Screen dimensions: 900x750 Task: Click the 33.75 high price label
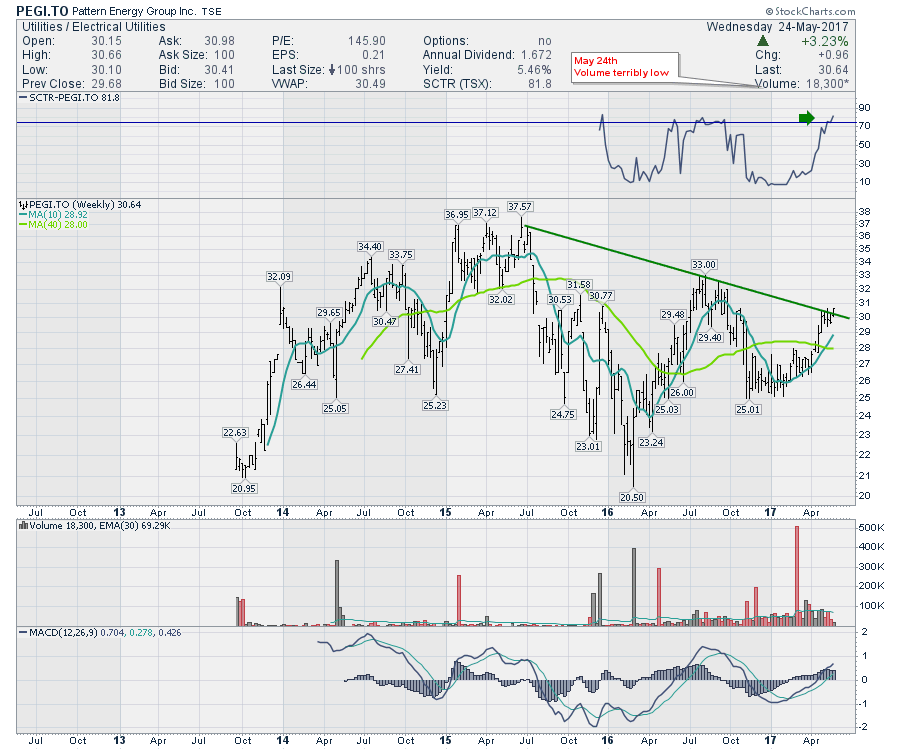tap(401, 255)
